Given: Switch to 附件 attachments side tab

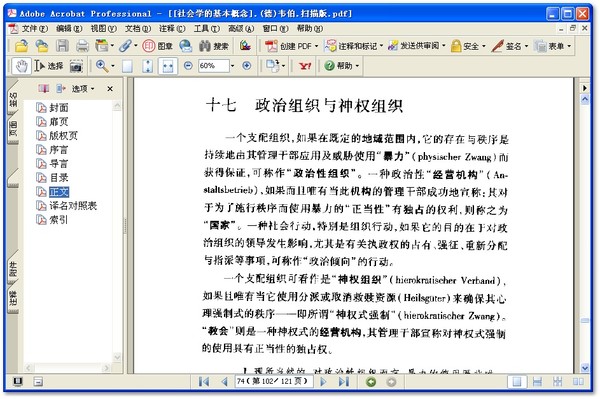Looking at the screenshot, I should pos(13,269).
